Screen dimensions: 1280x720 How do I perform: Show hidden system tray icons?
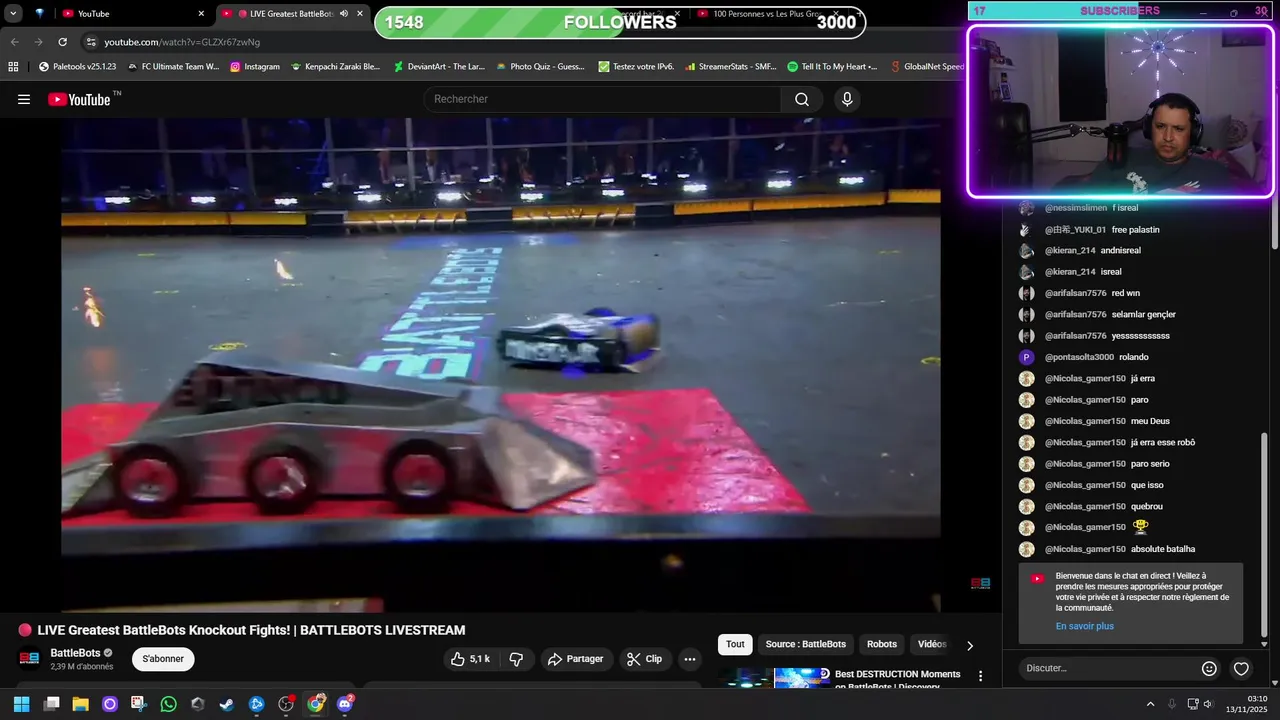coord(1150,704)
